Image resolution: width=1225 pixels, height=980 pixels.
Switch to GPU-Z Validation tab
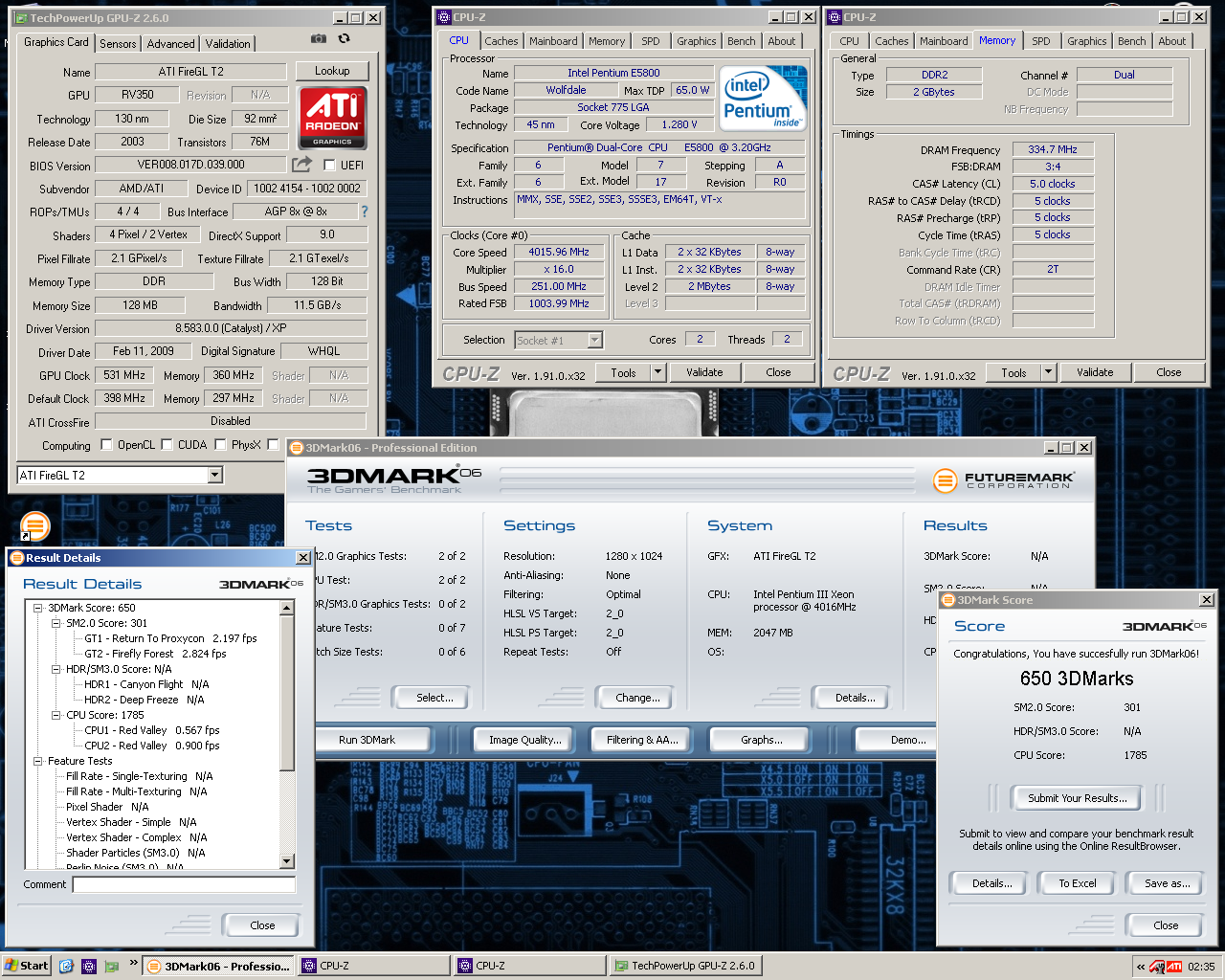coord(228,43)
